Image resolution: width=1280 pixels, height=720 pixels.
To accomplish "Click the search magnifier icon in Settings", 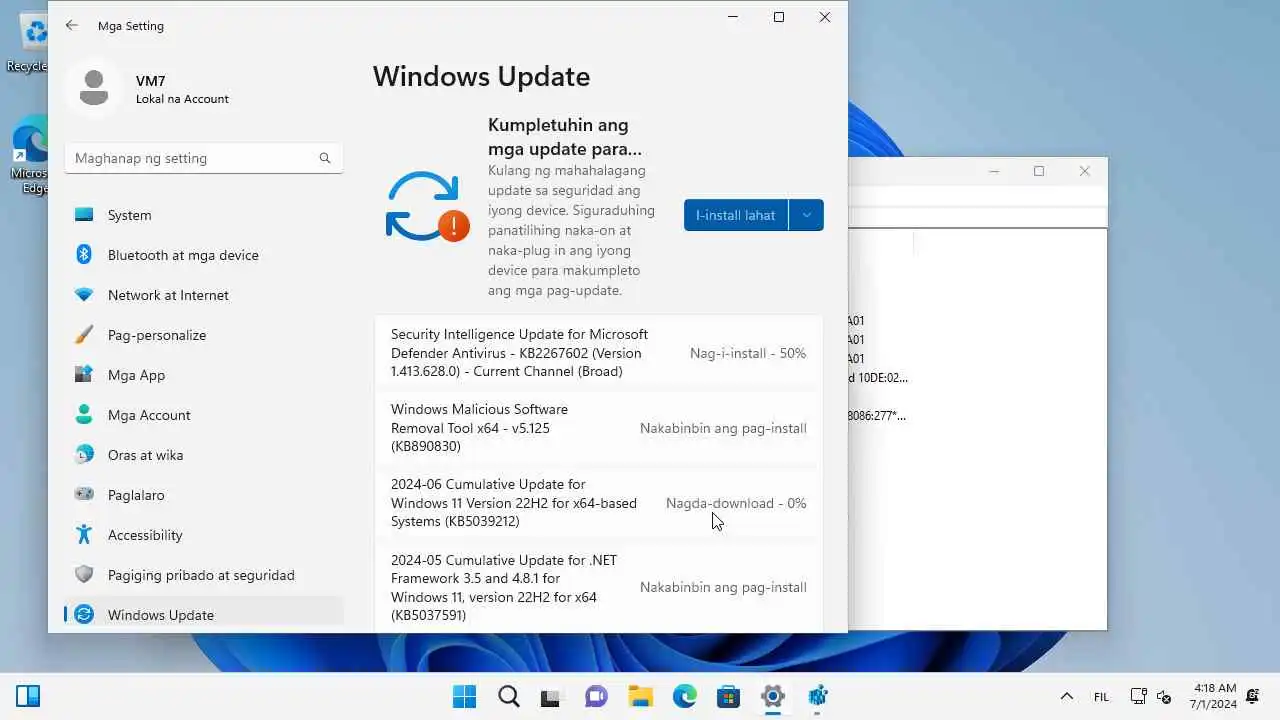I will [325, 158].
